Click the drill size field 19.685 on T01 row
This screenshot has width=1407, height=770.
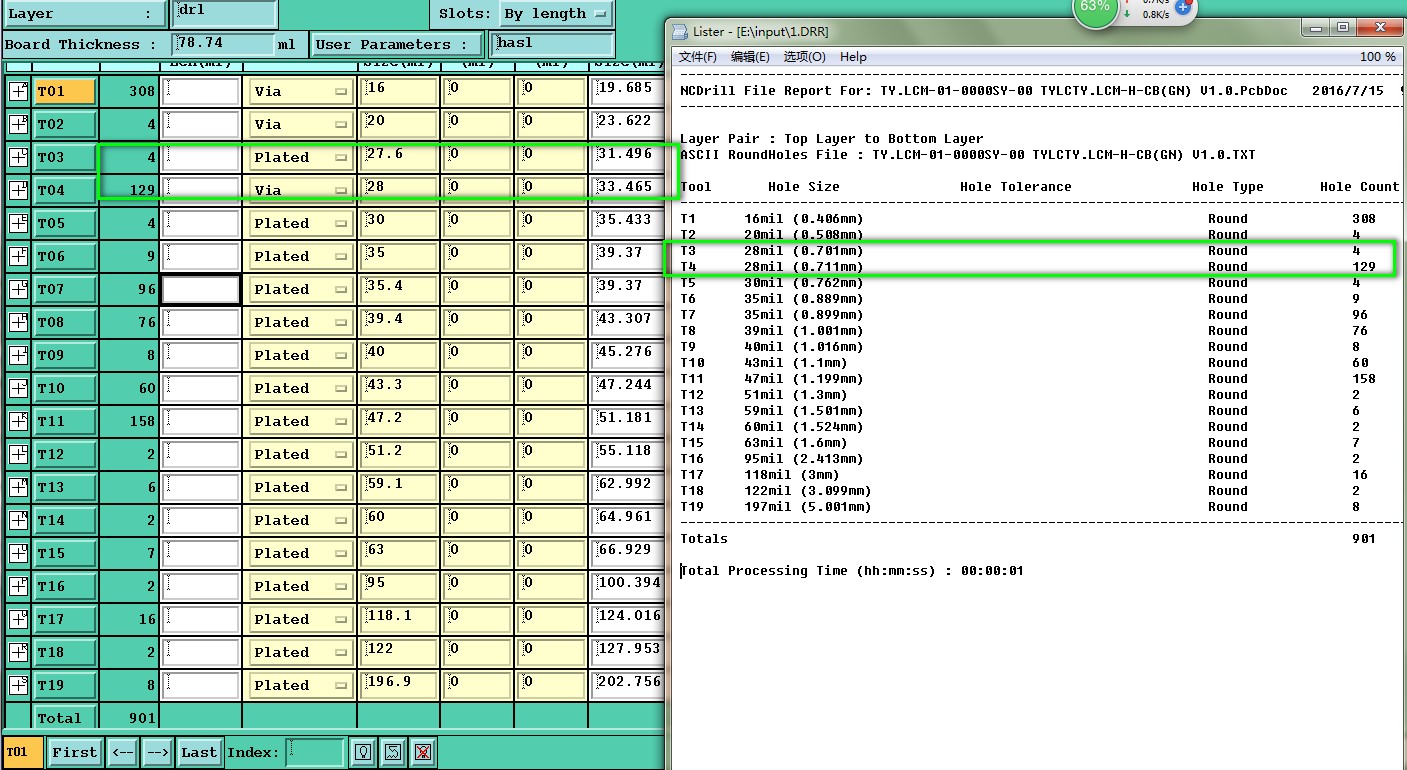point(628,92)
